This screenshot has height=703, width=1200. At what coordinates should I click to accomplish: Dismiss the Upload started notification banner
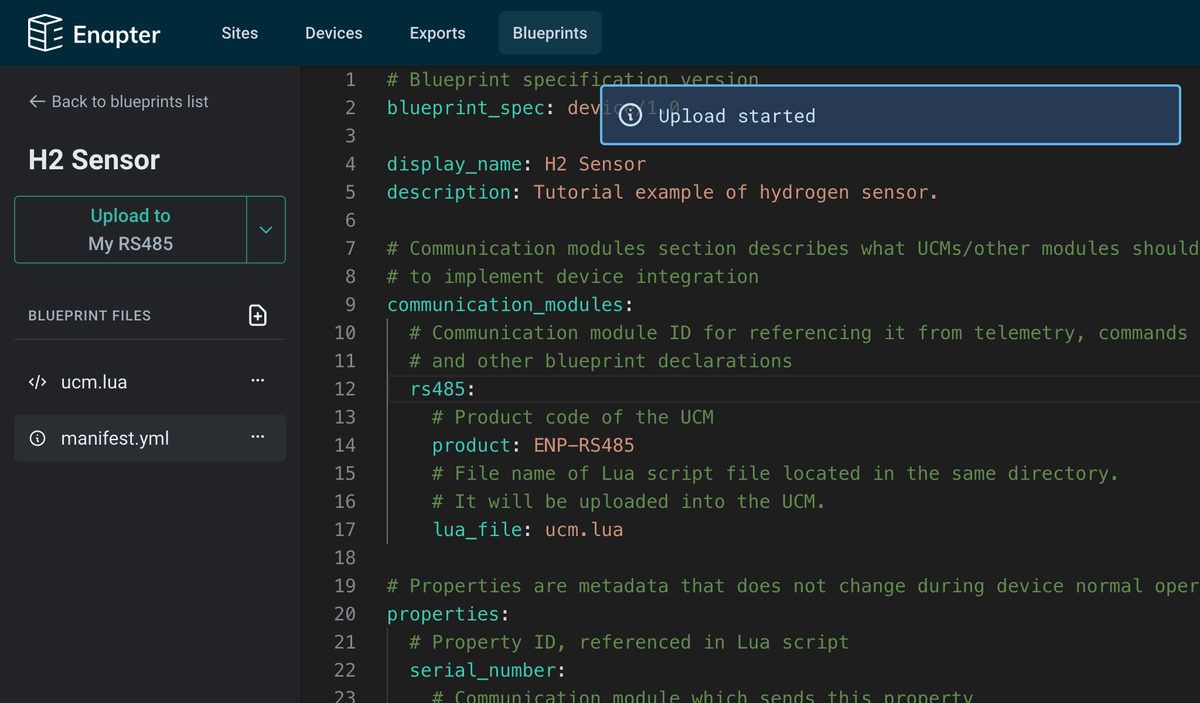pos(890,115)
